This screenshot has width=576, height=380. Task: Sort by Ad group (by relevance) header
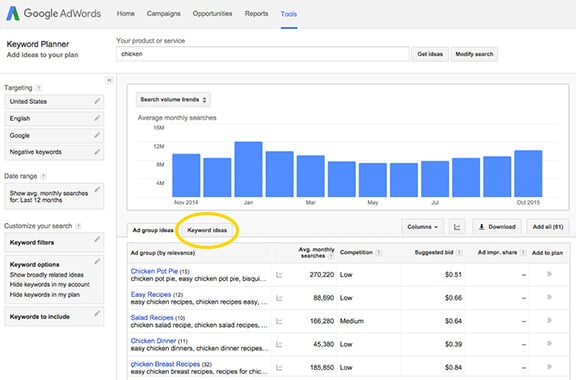163,253
